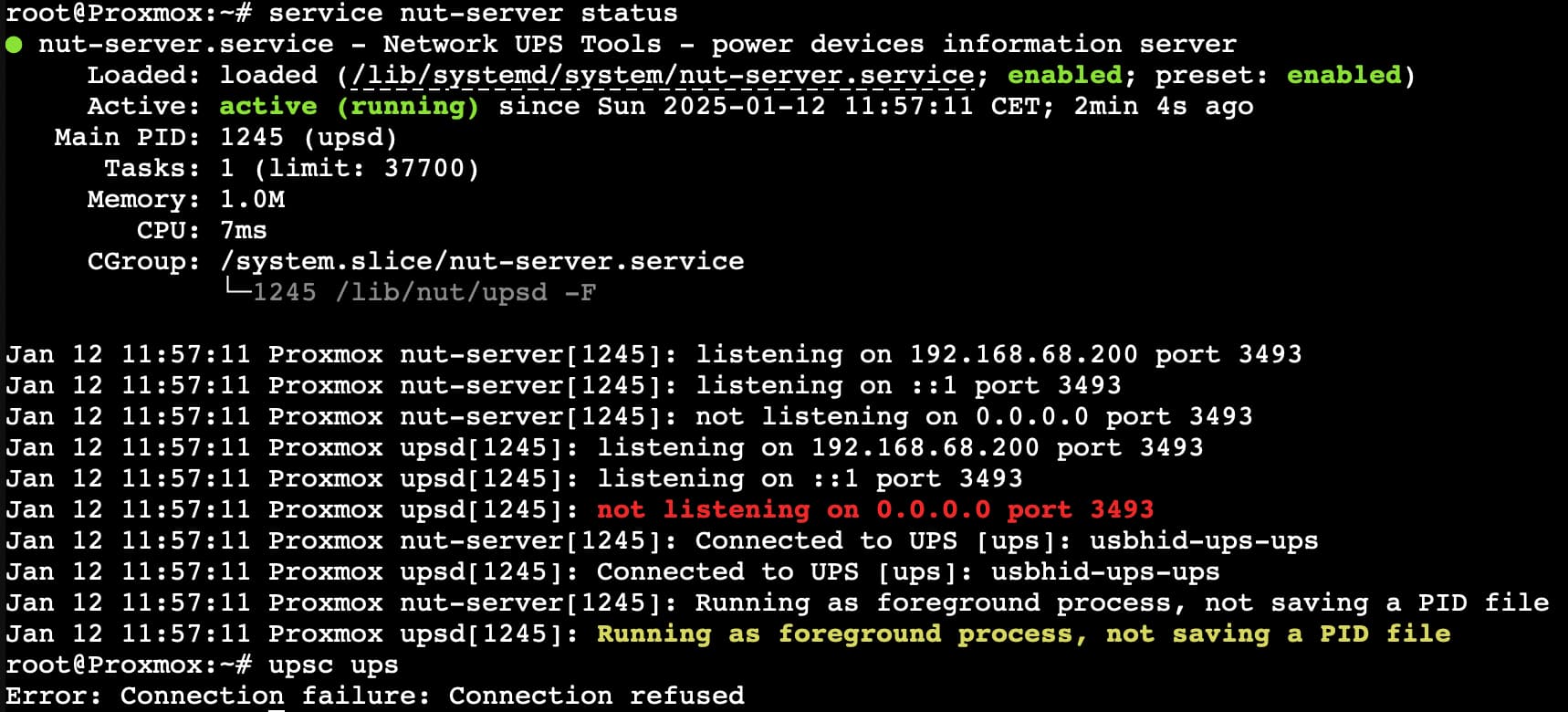Click the tree branch line '1245 /lib/nut/upsd -F'
1568x712 pixels.
point(410,293)
